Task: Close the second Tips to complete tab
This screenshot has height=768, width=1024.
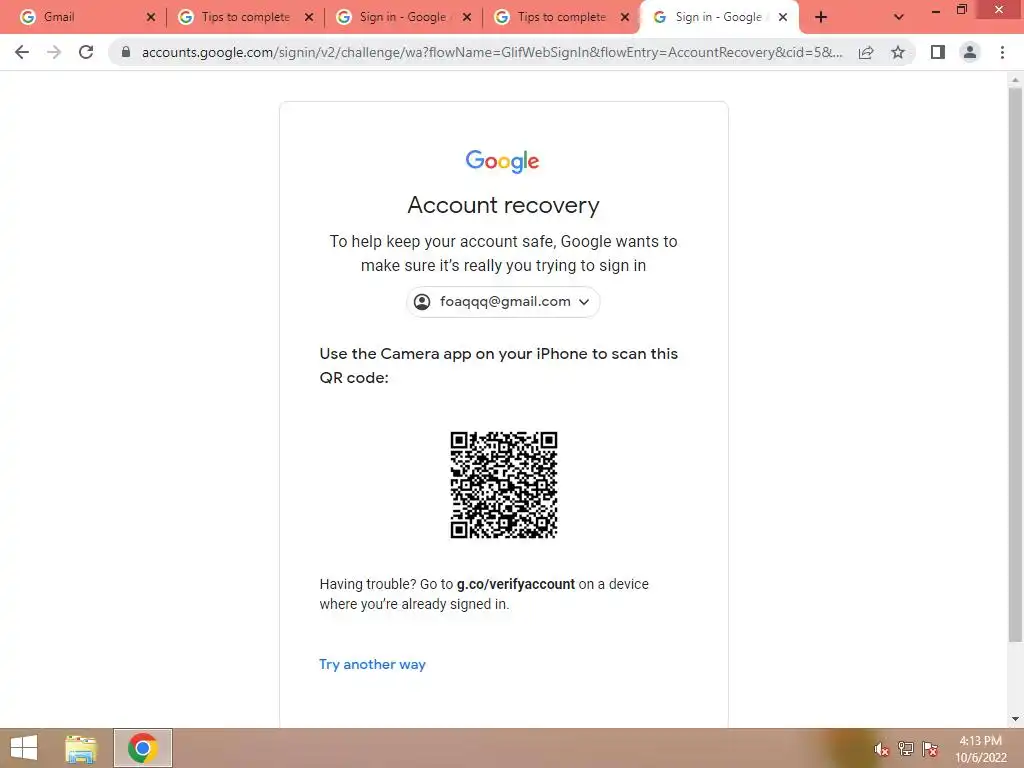Action: tap(625, 17)
